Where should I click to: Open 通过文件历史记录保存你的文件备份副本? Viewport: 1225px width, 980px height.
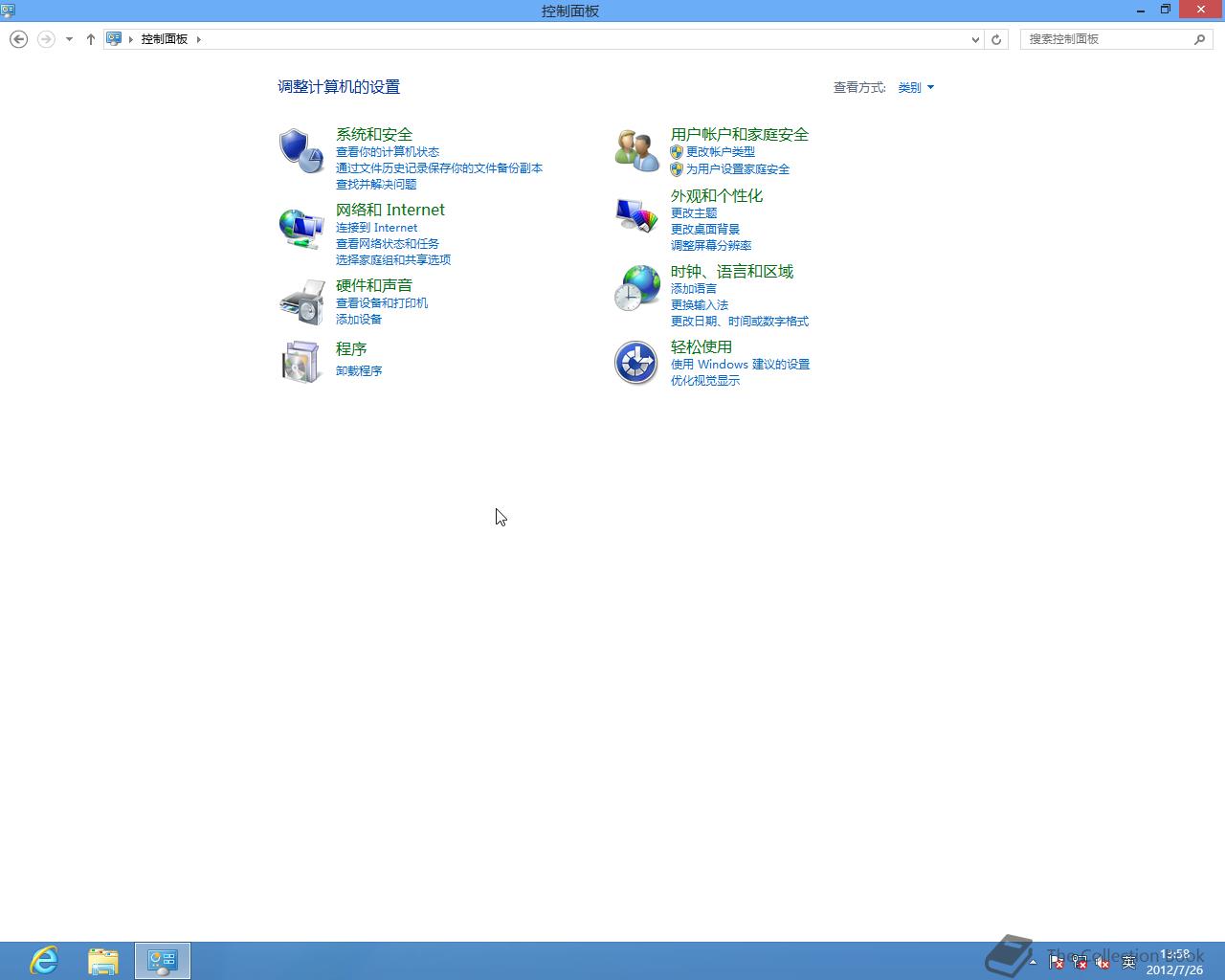tap(439, 167)
